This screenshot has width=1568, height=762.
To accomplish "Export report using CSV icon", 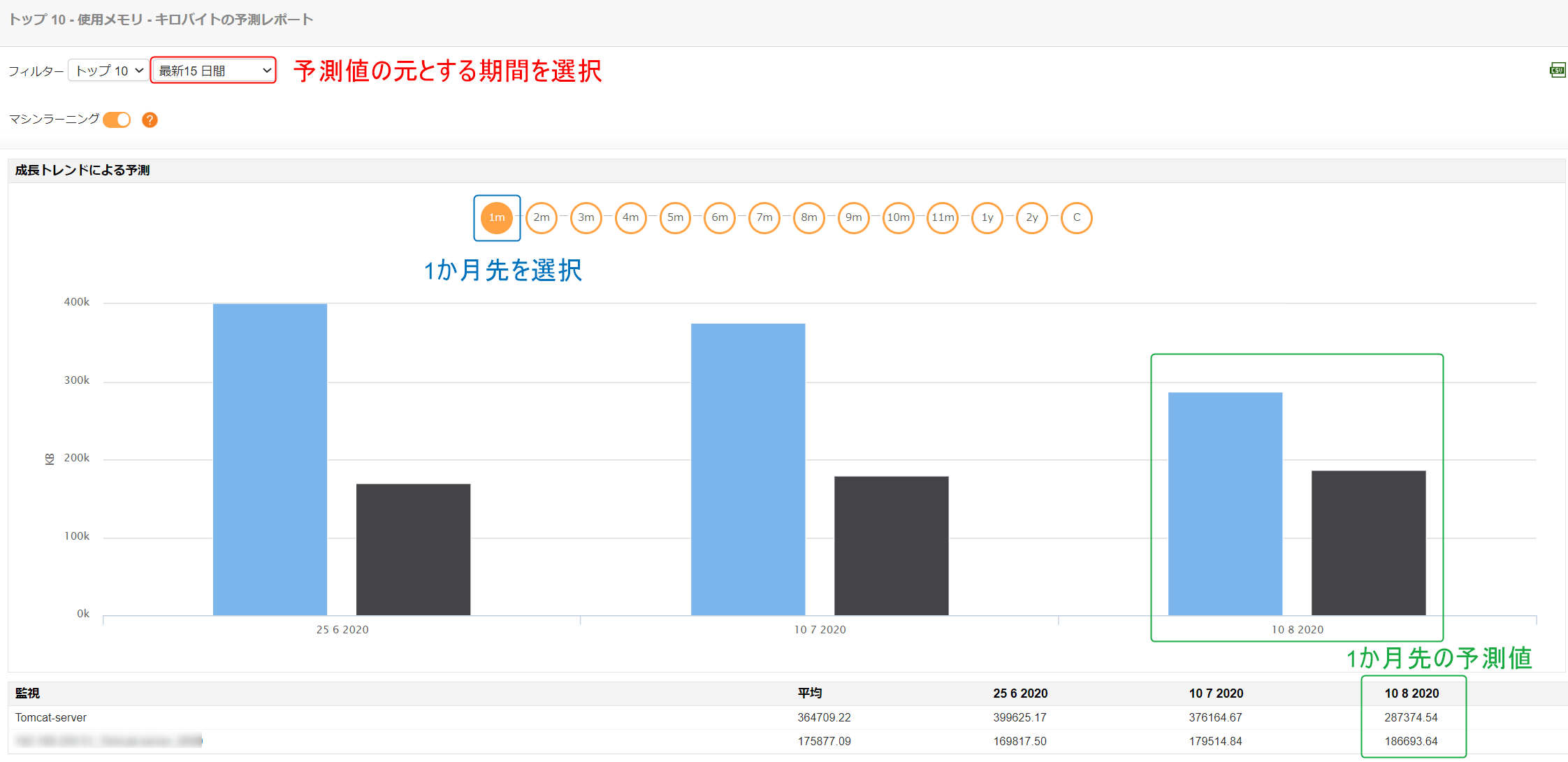I will click(x=1557, y=70).
